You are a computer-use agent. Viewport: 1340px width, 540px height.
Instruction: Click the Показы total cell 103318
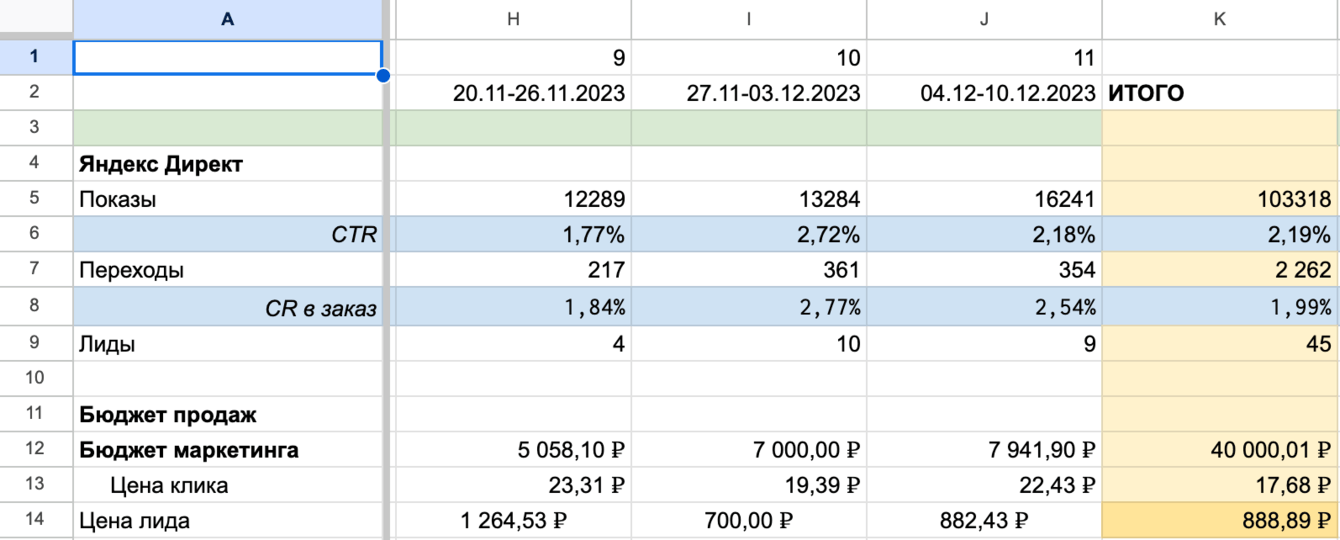click(x=1220, y=199)
